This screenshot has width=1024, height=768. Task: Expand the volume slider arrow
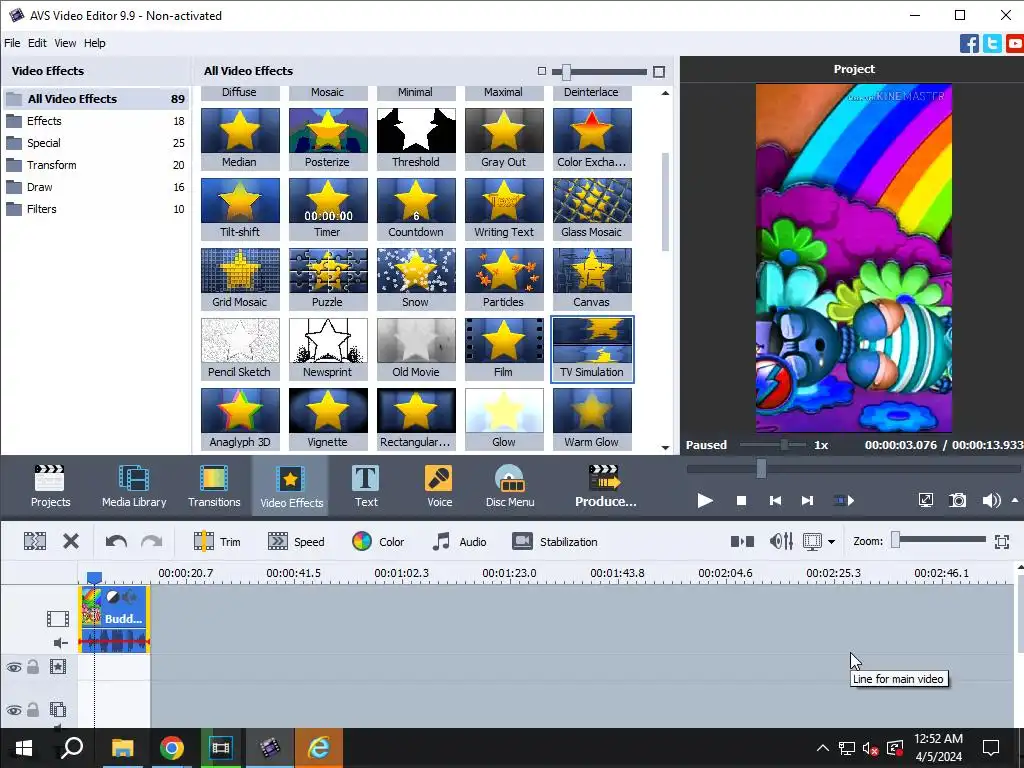[x=1015, y=500]
